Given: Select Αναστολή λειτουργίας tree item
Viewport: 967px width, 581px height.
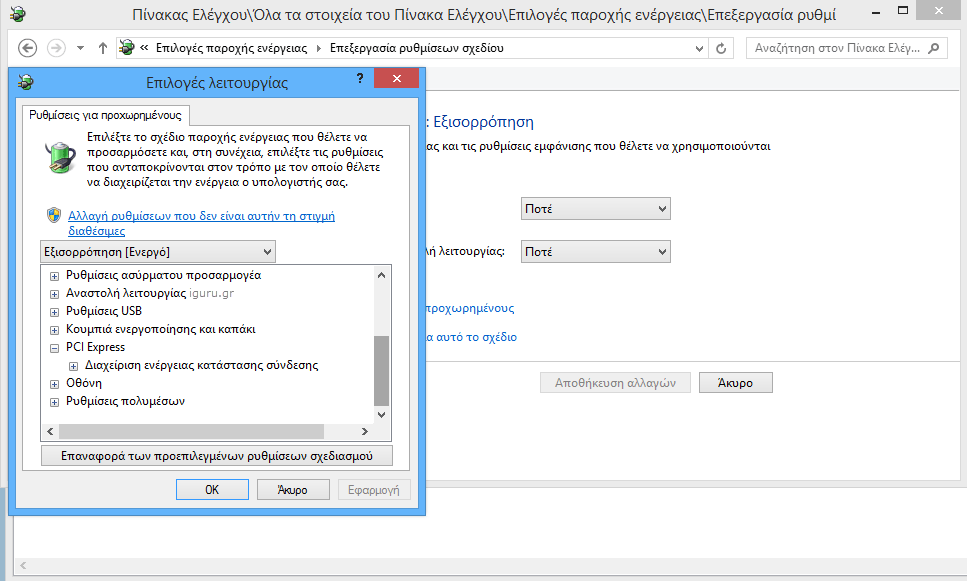Looking at the screenshot, I should 126,293.
